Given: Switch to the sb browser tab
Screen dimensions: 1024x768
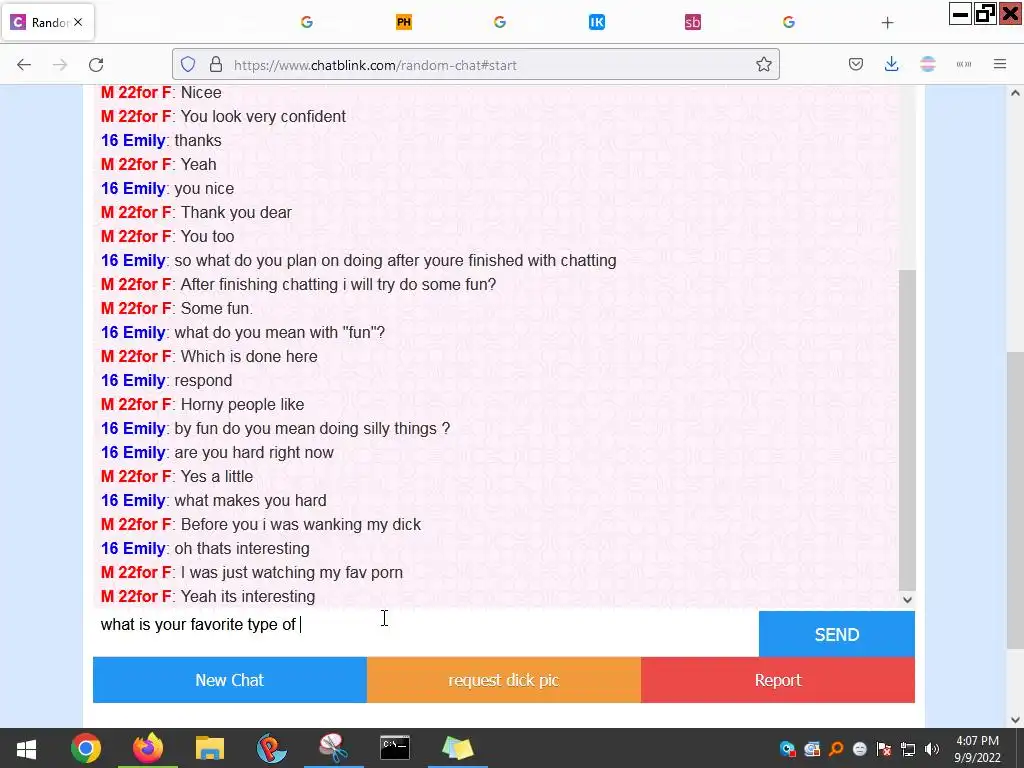Looking at the screenshot, I should [x=692, y=22].
